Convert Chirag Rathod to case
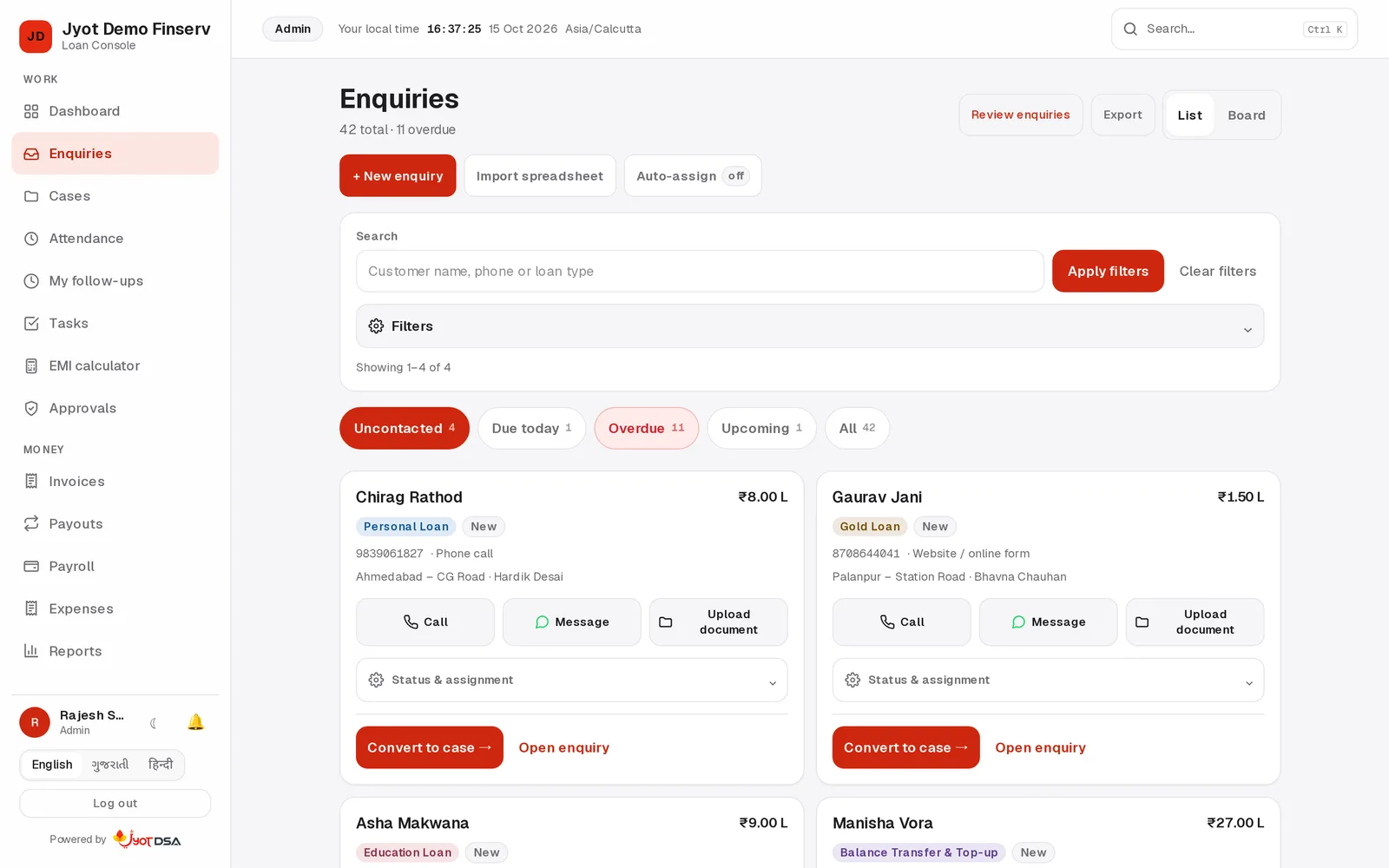1389x868 pixels. coord(430,748)
